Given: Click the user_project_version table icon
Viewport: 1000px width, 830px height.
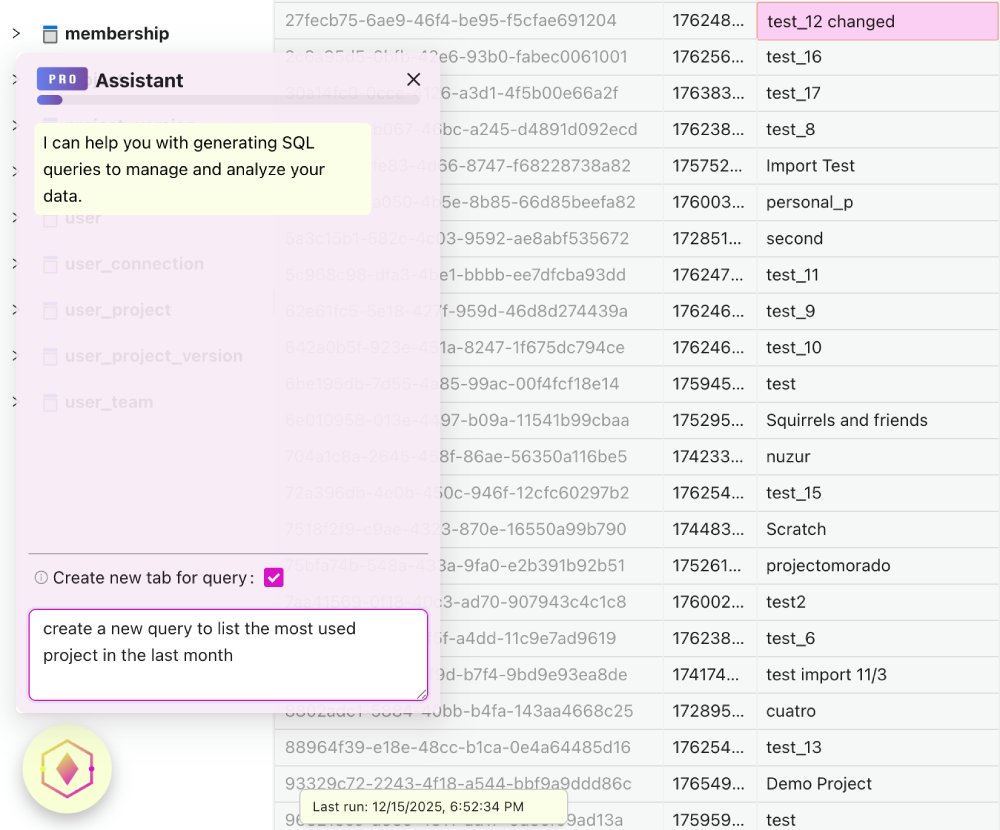Looking at the screenshot, I should pos(49,356).
